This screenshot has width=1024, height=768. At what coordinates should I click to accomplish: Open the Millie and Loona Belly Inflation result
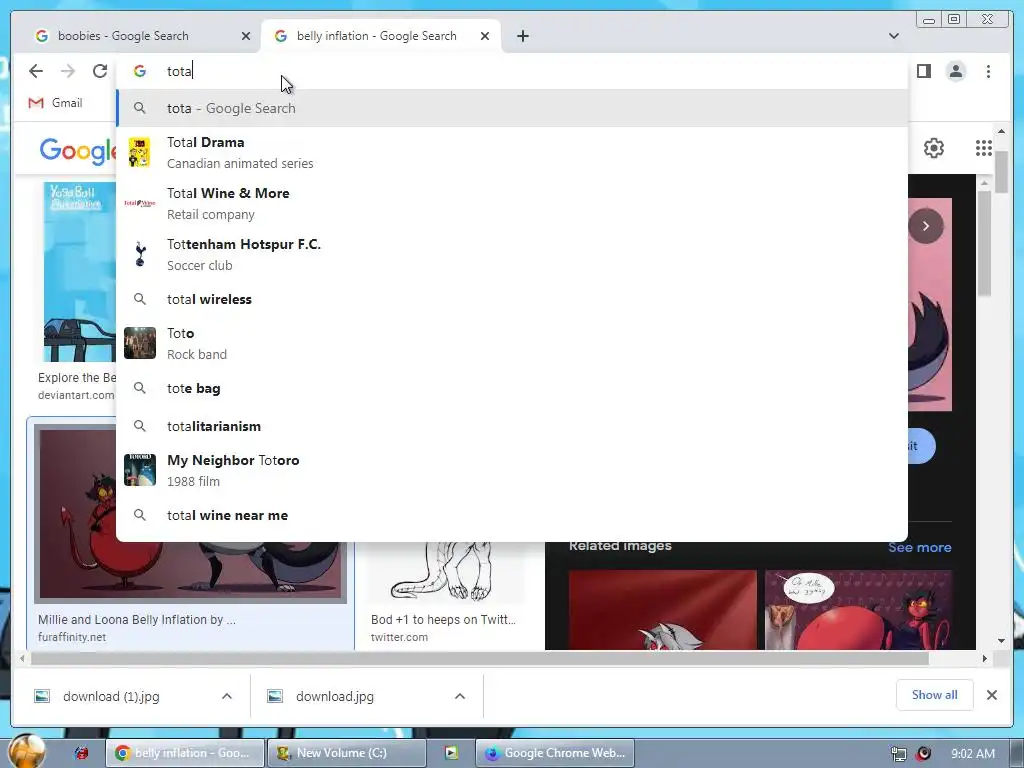click(x=191, y=534)
